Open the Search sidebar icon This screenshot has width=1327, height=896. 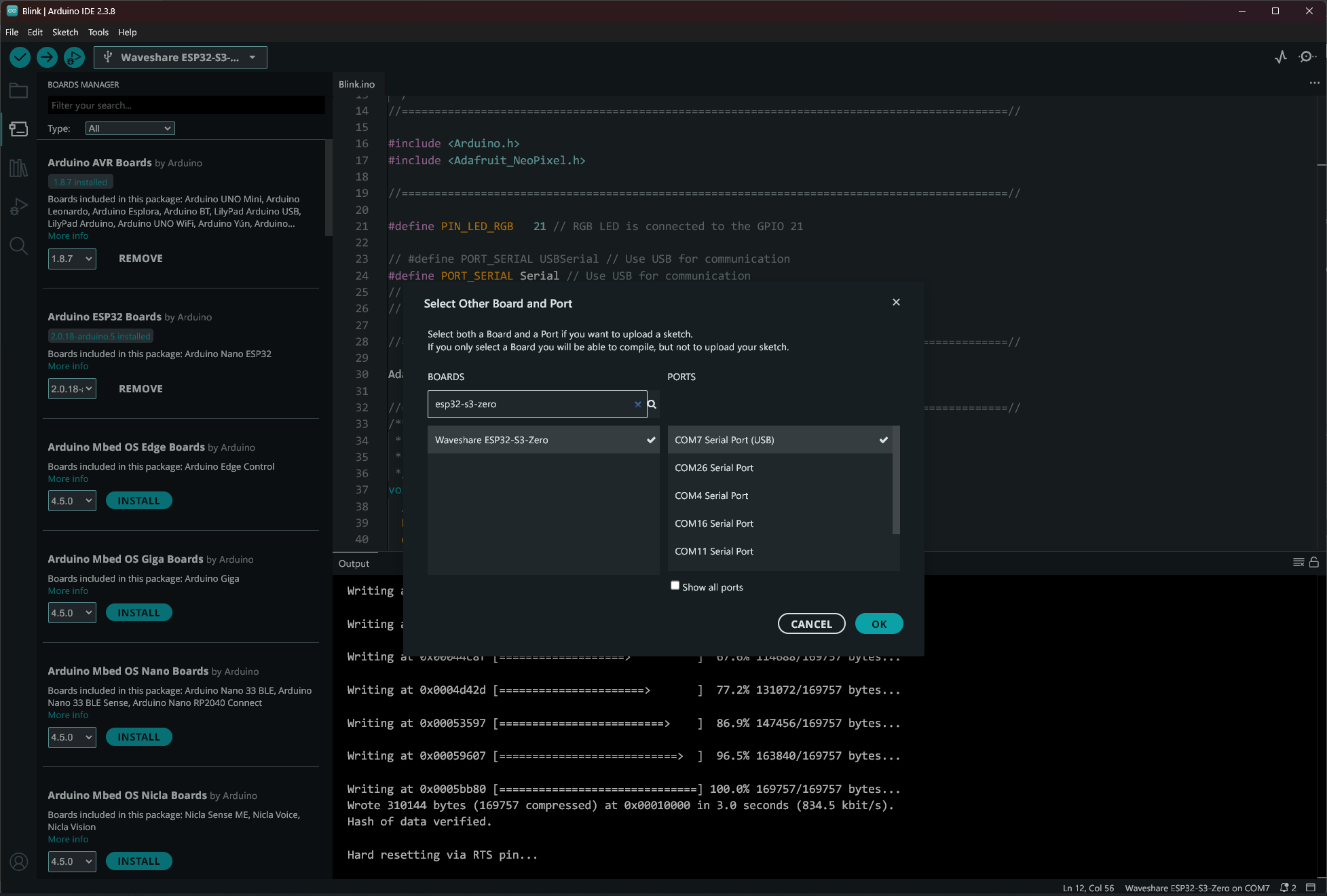click(18, 246)
